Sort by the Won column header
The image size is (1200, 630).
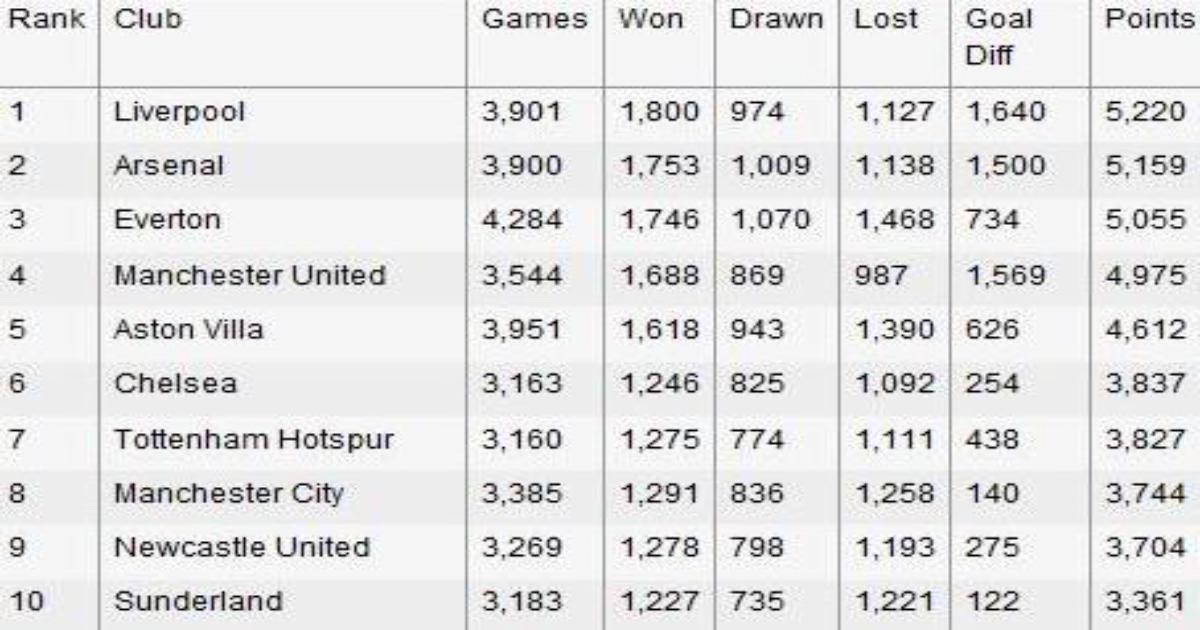651,20
